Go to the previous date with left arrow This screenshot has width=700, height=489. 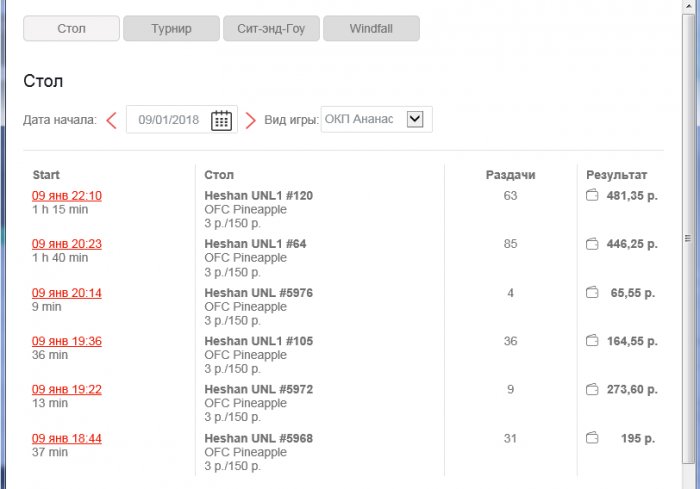pyautogui.click(x=111, y=120)
